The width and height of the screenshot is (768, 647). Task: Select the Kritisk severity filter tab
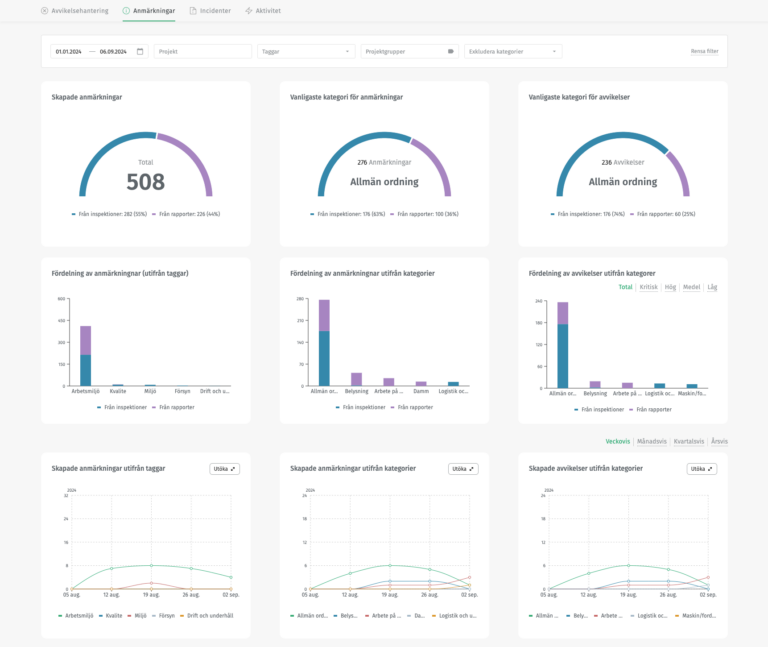click(x=648, y=287)
